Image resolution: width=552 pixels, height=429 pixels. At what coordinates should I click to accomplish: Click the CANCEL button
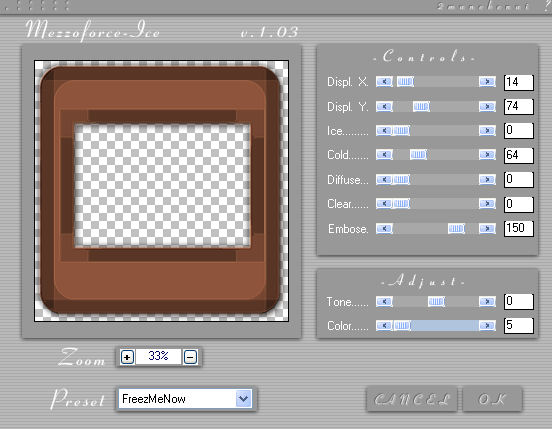coord(412,399)
